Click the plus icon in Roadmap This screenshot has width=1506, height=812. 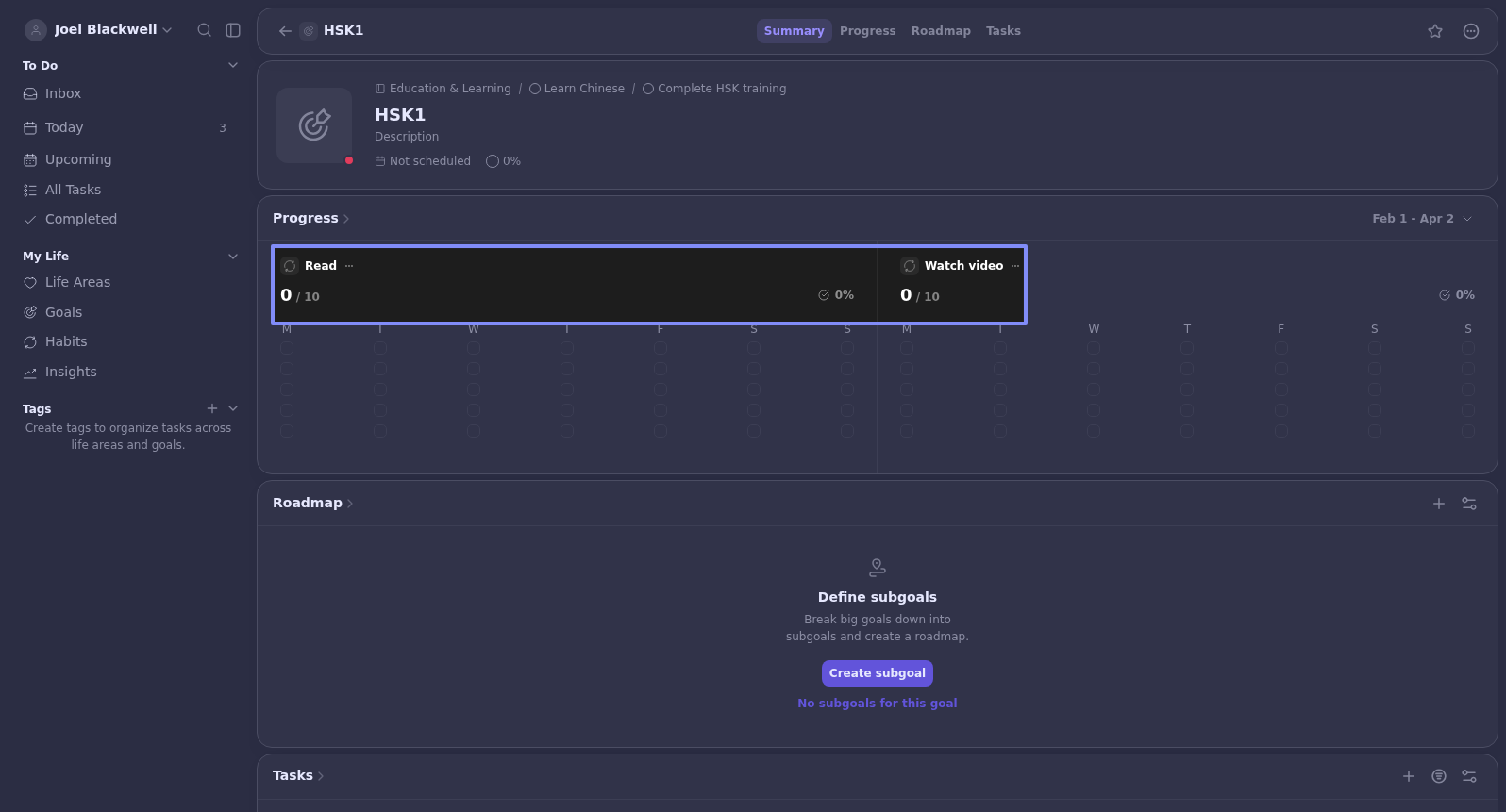point(1439,504)
